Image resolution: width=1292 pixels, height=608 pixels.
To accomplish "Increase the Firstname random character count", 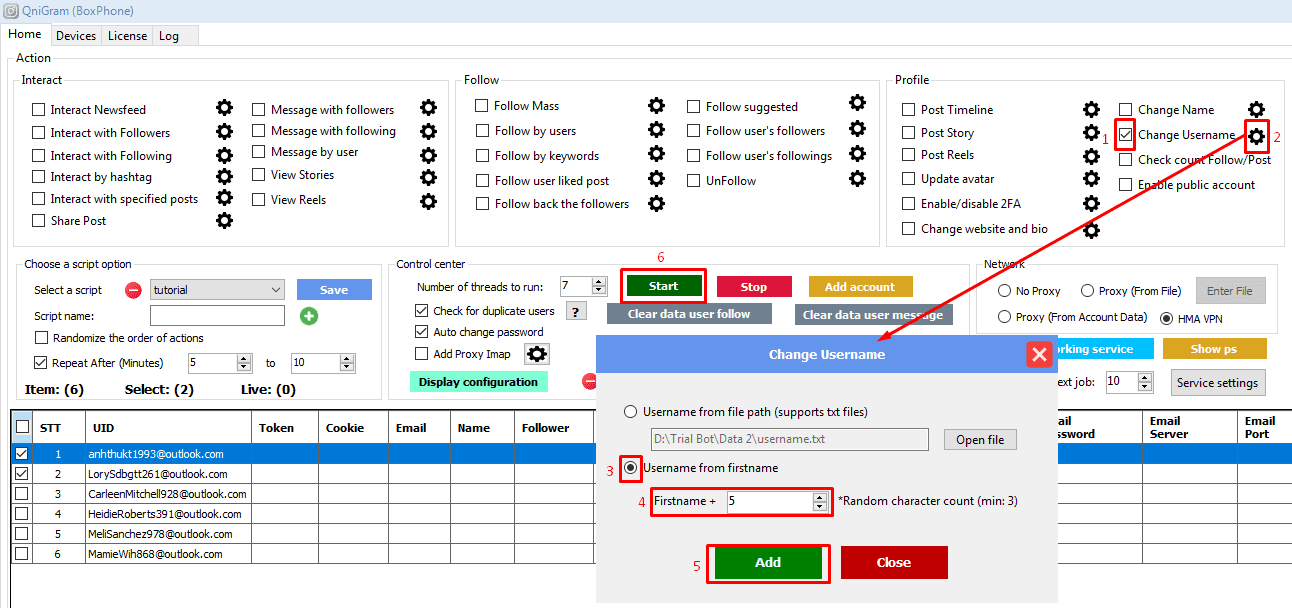I will click(x=820, y=496).
